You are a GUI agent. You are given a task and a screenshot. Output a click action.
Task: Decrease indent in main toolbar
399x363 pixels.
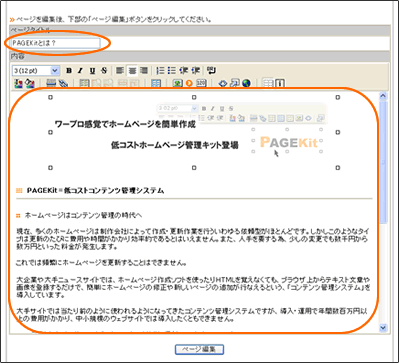point(184,71)
